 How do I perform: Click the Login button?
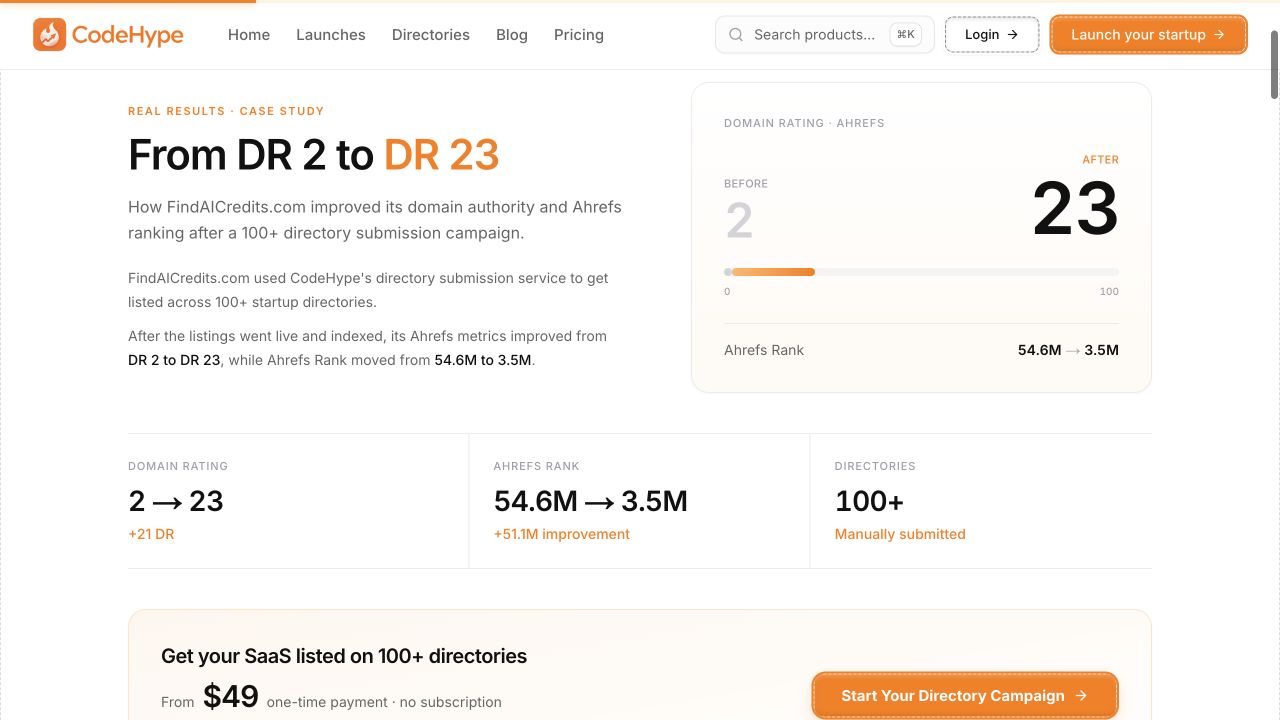(x=992, y=35)
